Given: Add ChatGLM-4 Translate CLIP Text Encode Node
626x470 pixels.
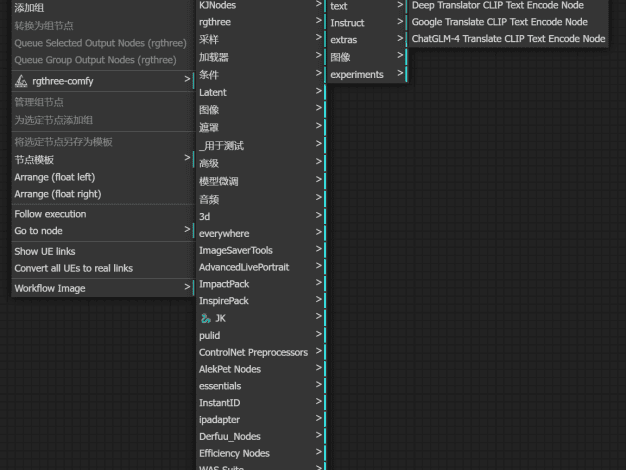Looking at the screenshot, I should click(508, 39).
